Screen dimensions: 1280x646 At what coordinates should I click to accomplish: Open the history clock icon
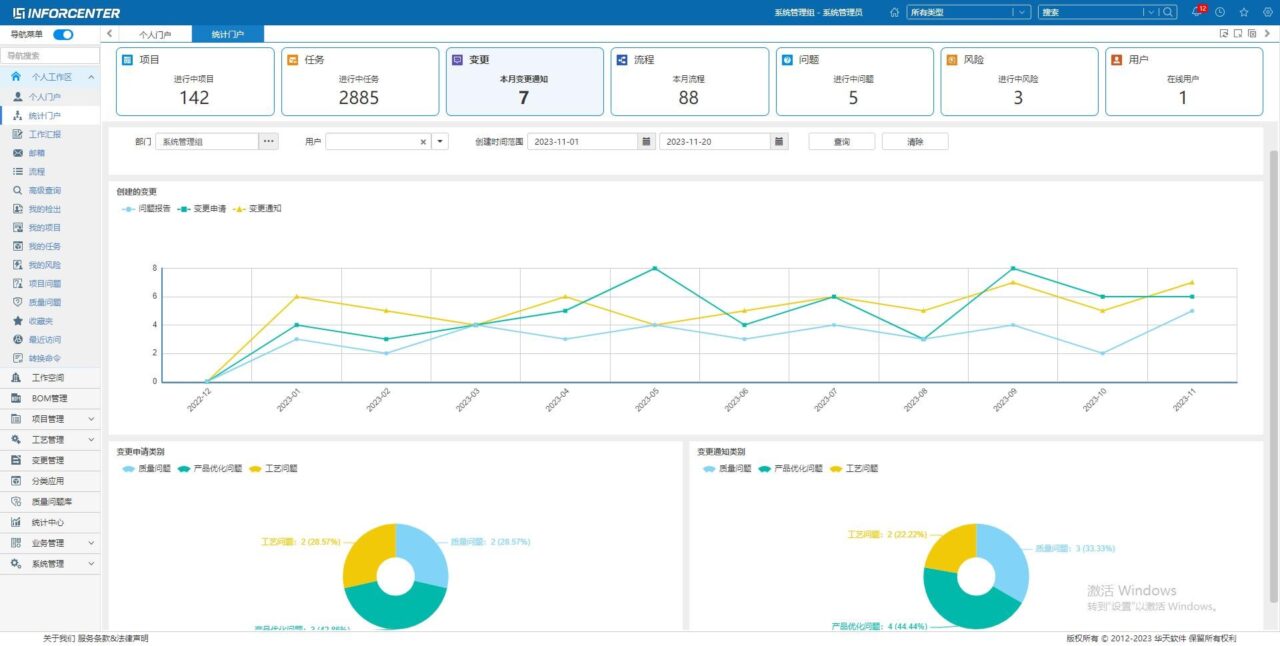click(1220, 13)
